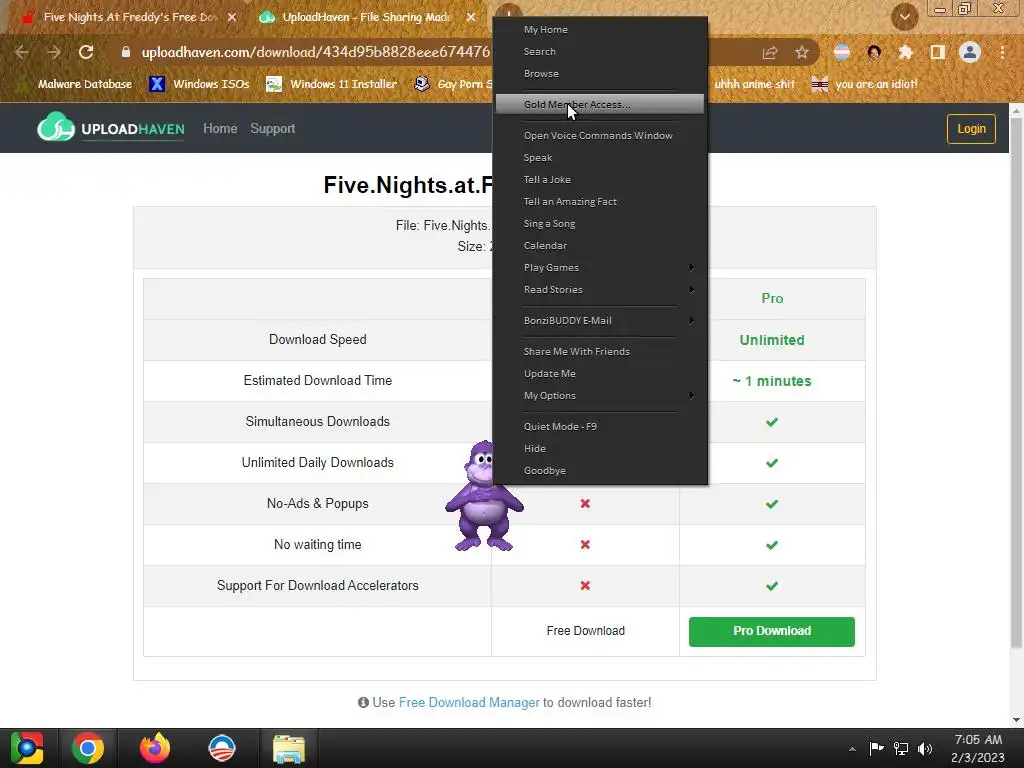The width and height of the screenshot is (1024, 768).
Task: Open the 'you are an idiot!' bookmark
Action: [x=865, y=84]
